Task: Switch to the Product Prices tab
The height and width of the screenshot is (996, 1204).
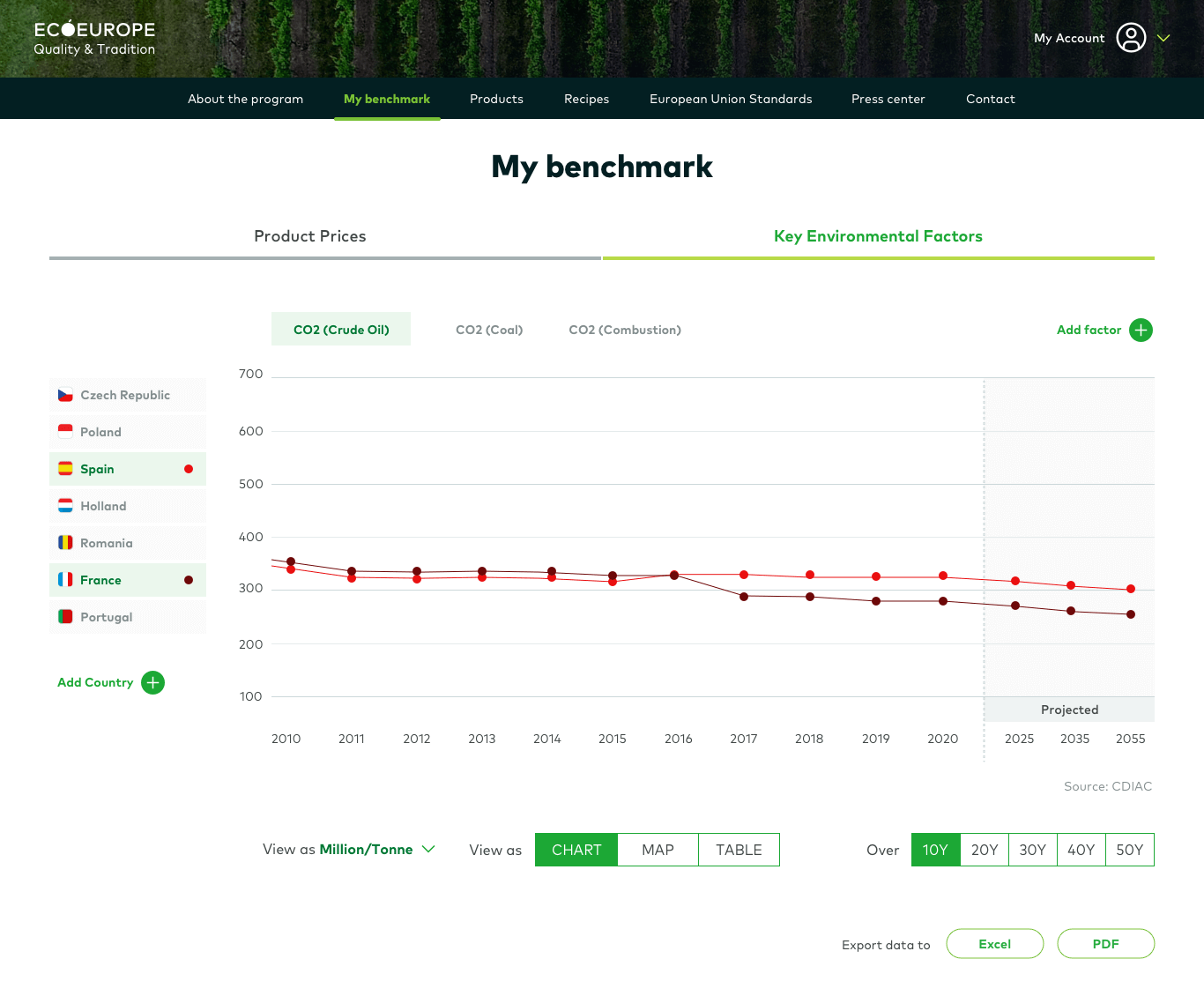Action: pyautogui.click(x=310, y=235)
